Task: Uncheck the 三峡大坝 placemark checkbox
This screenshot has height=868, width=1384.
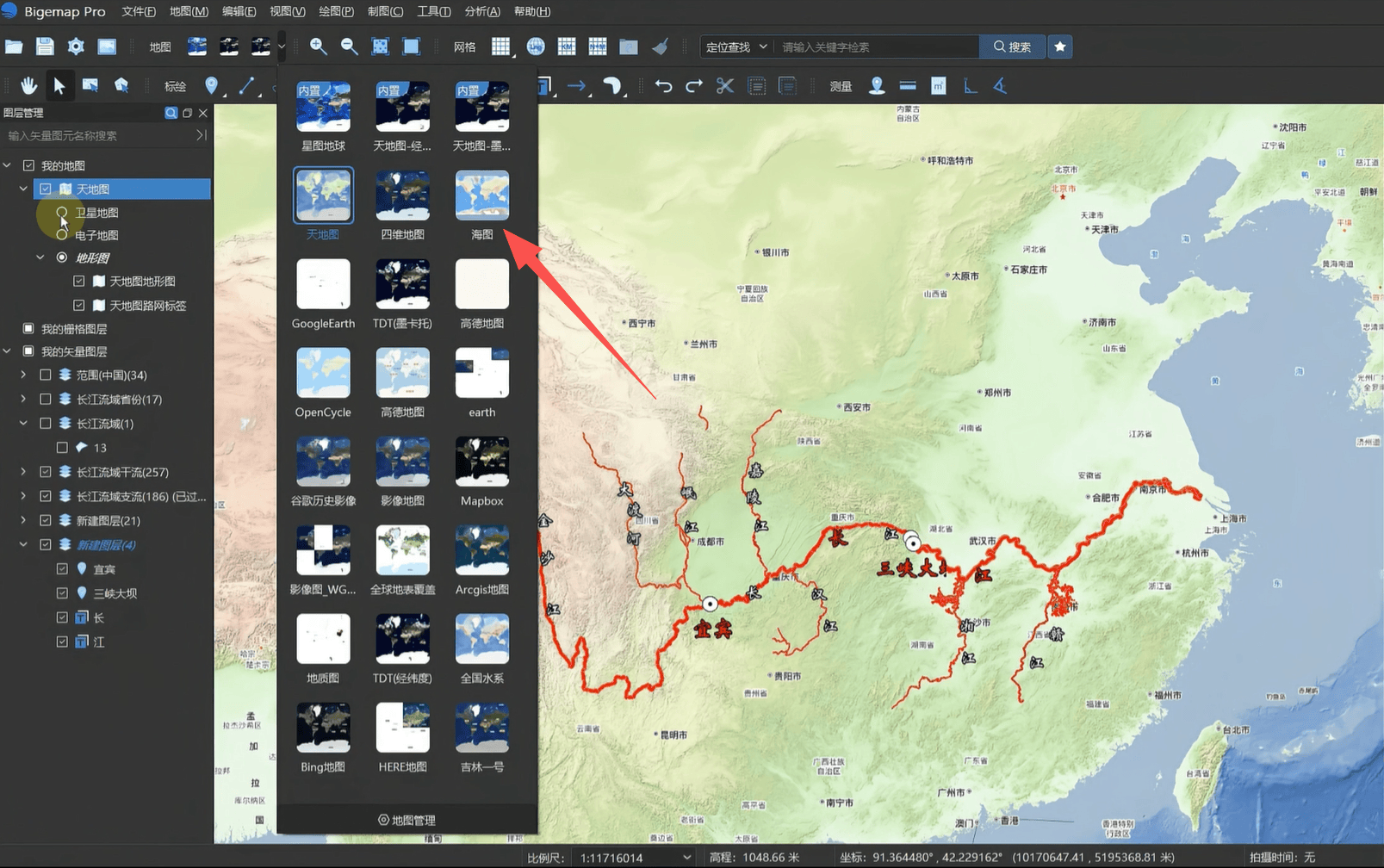Action: click(62, 592)
